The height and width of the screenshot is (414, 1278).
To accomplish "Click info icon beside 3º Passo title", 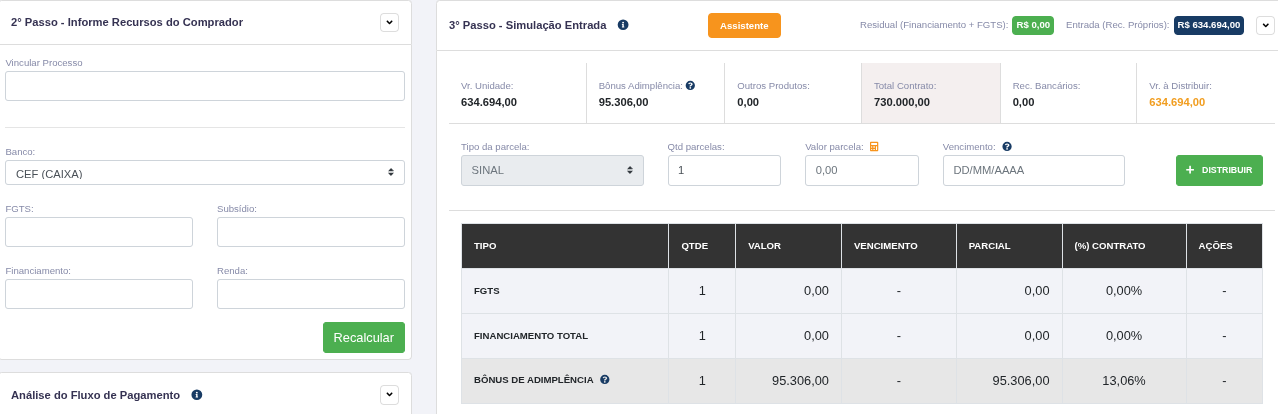I will pos(623,25).
